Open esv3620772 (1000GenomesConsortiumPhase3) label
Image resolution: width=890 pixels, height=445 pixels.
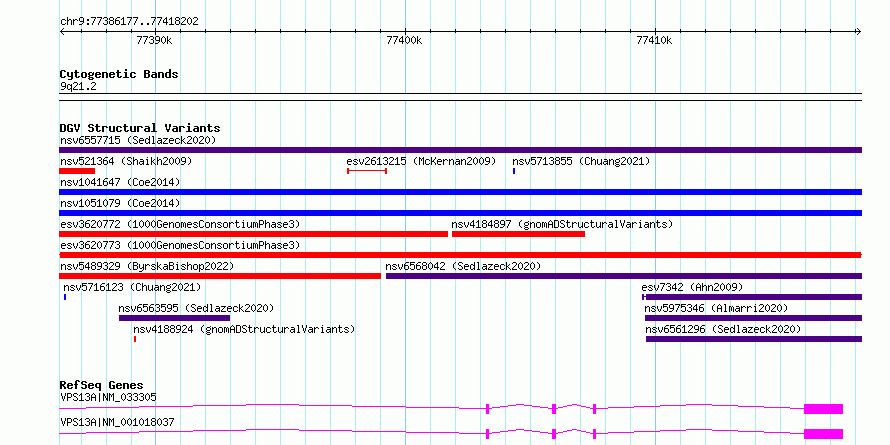click(180, 224)
